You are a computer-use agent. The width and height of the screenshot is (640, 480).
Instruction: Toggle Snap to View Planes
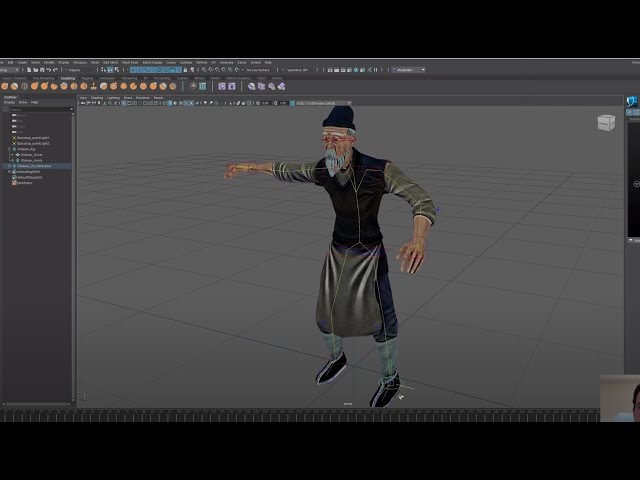point(230,70)
